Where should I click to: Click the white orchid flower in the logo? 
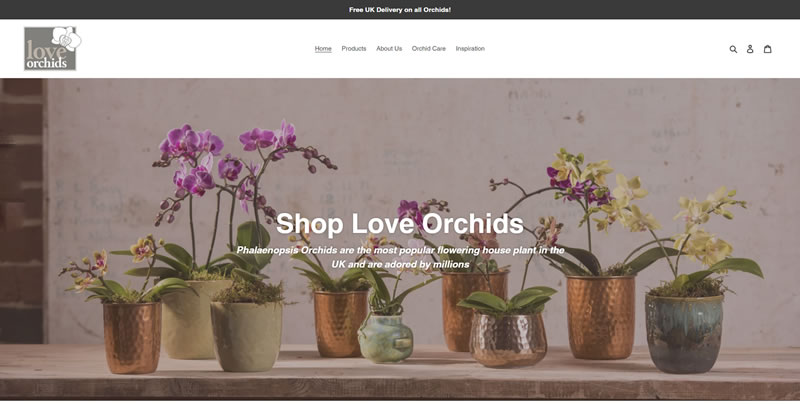coord(67,38)
